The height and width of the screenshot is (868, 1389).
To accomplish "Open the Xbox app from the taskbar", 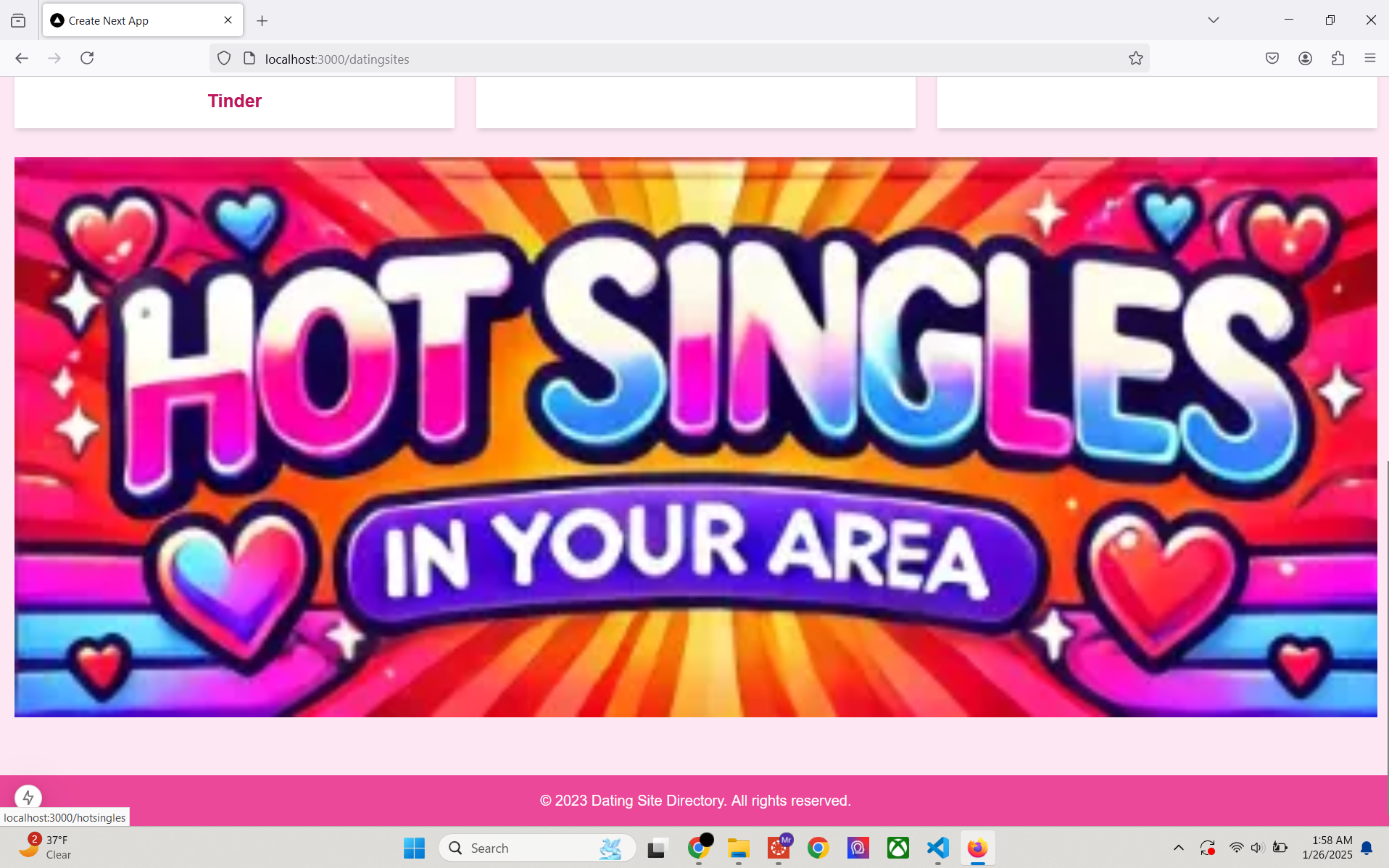I will [898, 848].
